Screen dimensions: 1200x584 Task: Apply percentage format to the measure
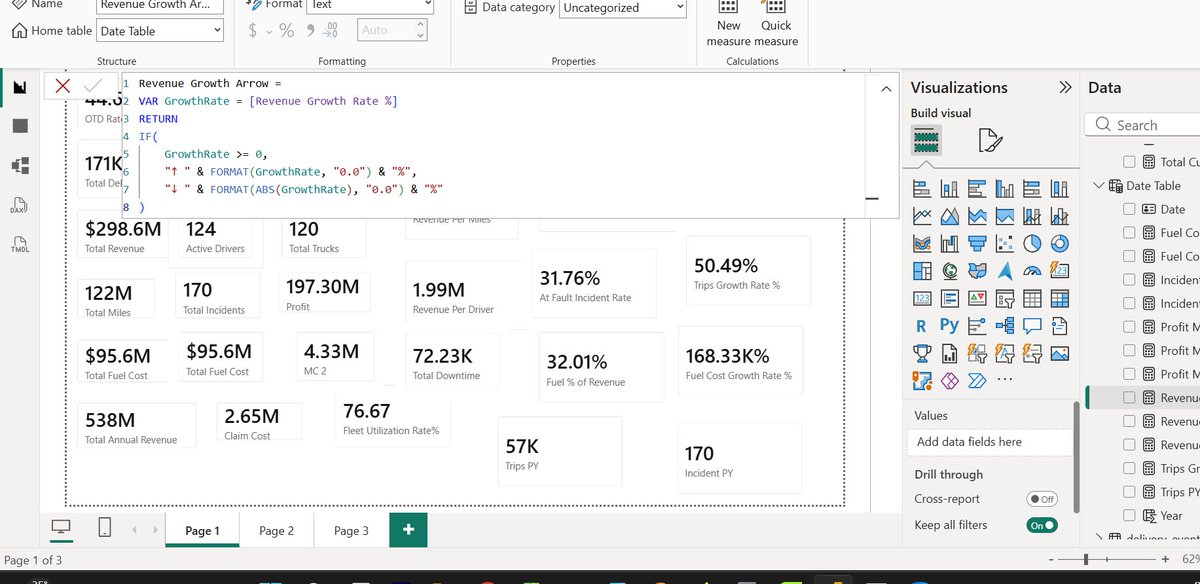pos(286,30)
